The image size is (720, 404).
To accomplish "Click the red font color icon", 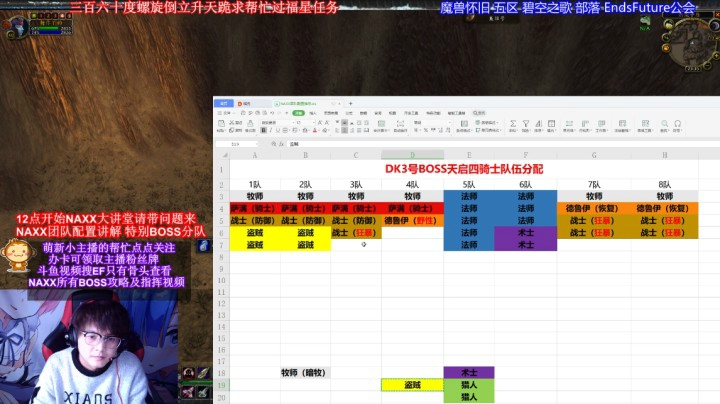I will [x=315, y=130].
